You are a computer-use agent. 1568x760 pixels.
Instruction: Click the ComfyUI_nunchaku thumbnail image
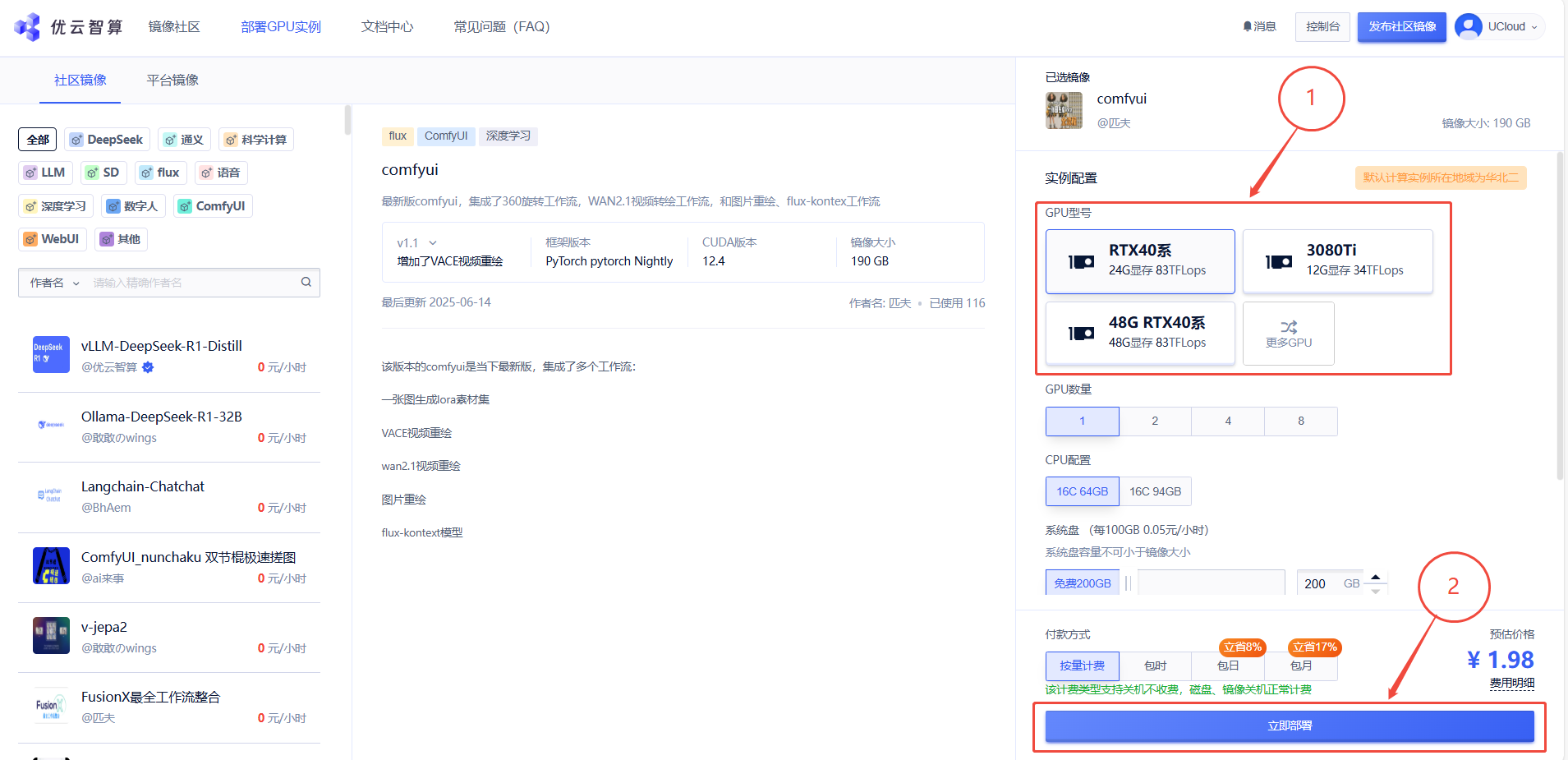pyautogui.click(x=51, y=565)
